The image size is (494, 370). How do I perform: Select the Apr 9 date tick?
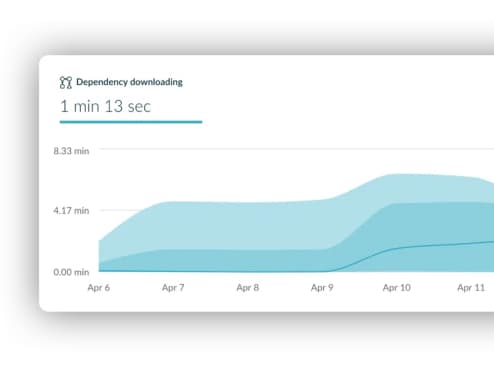[x=322, y=288]
